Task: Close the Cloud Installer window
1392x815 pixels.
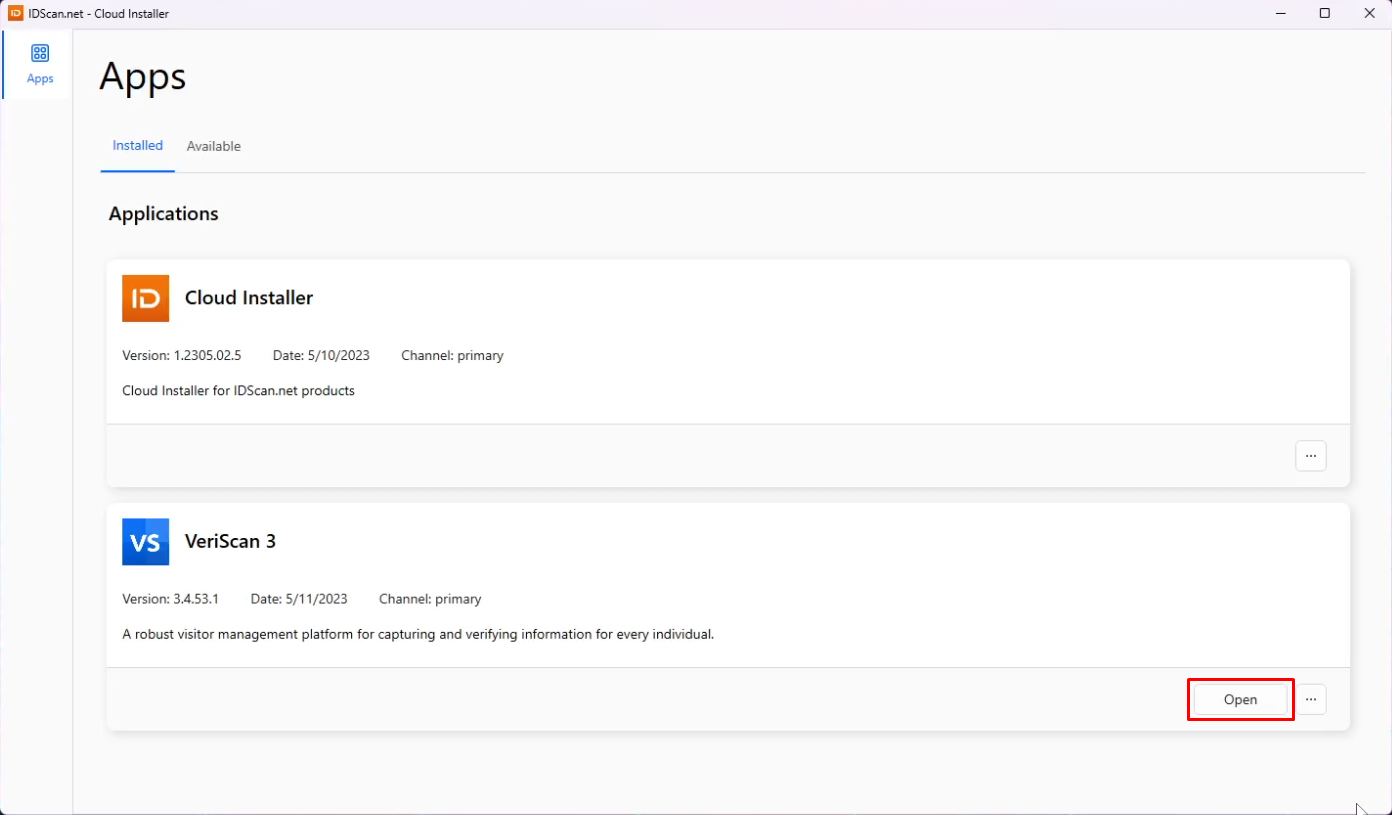Action: point(1369,13)
